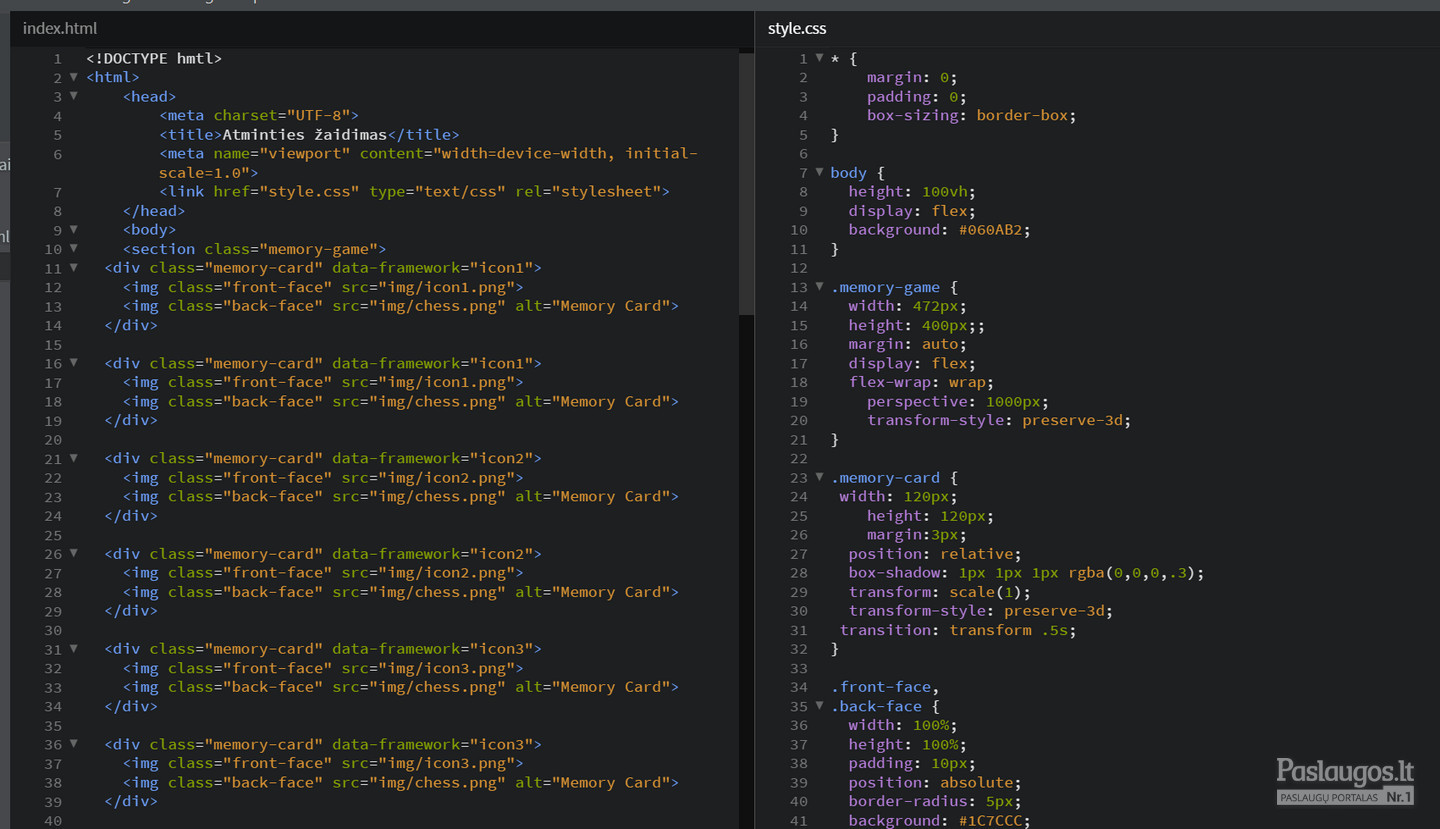Fold the memory-card div starting on line 21
Image resolution: width=1440 pixels, height=829 pixels.
73,458
